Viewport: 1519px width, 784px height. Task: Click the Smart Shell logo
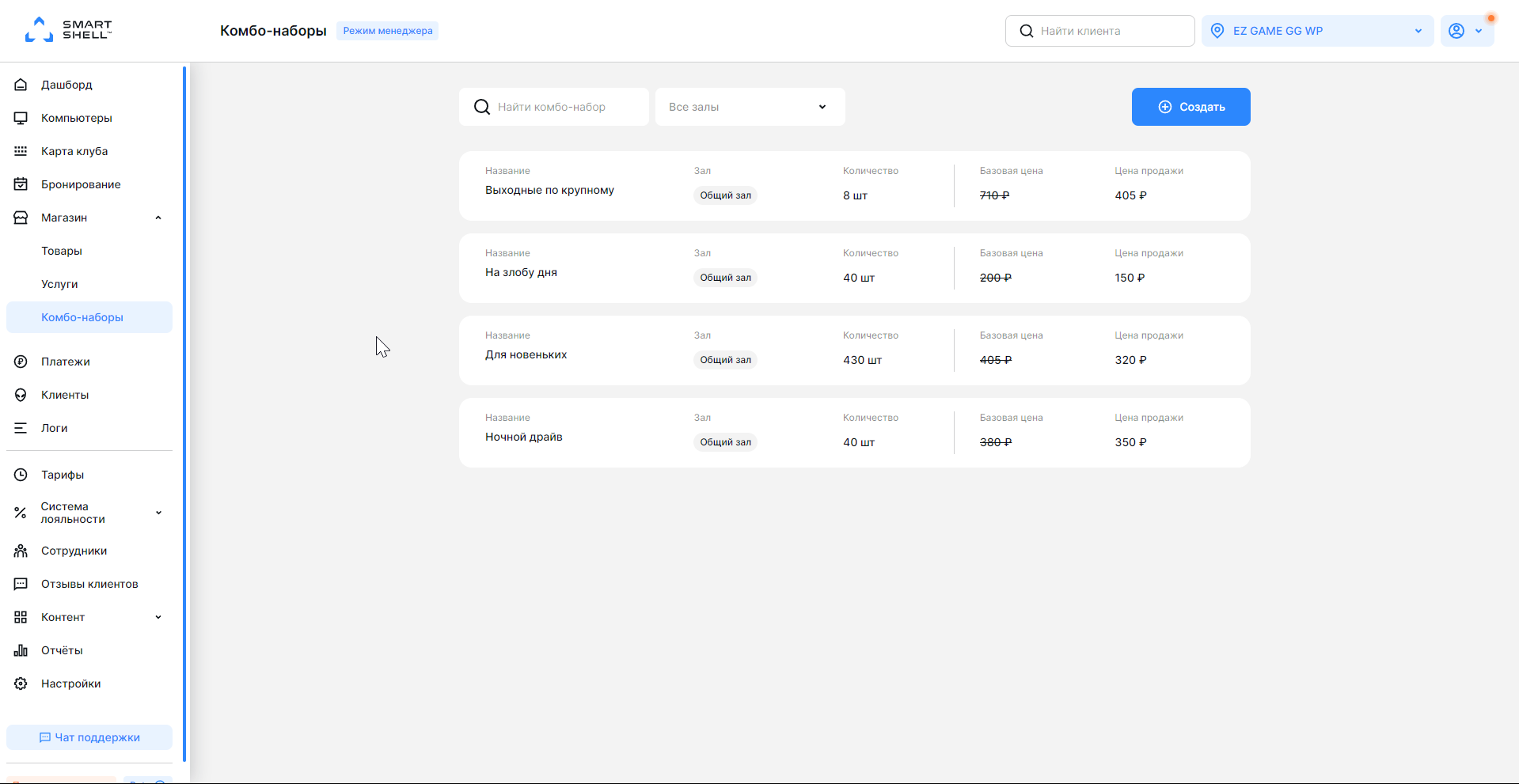click(x=68, y=30)
